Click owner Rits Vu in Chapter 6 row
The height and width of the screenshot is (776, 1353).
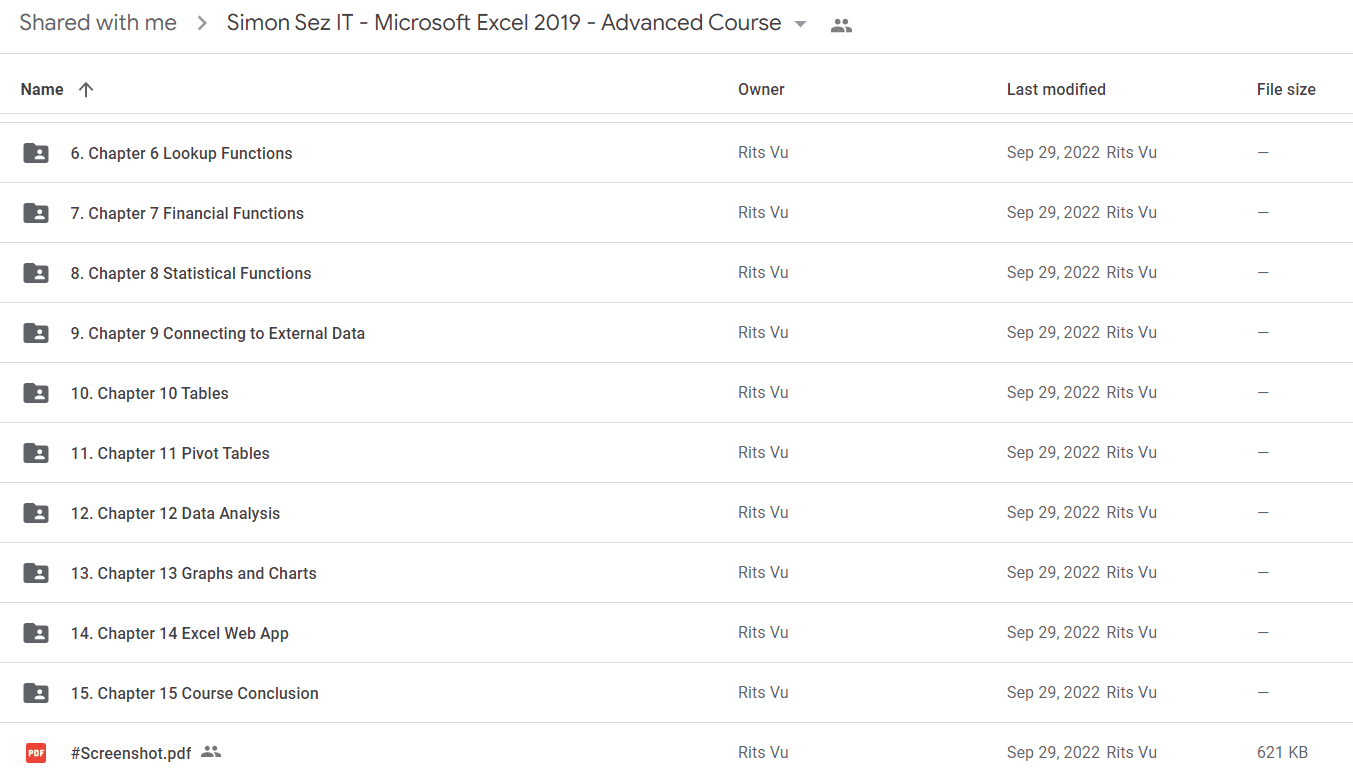(763, 153)
